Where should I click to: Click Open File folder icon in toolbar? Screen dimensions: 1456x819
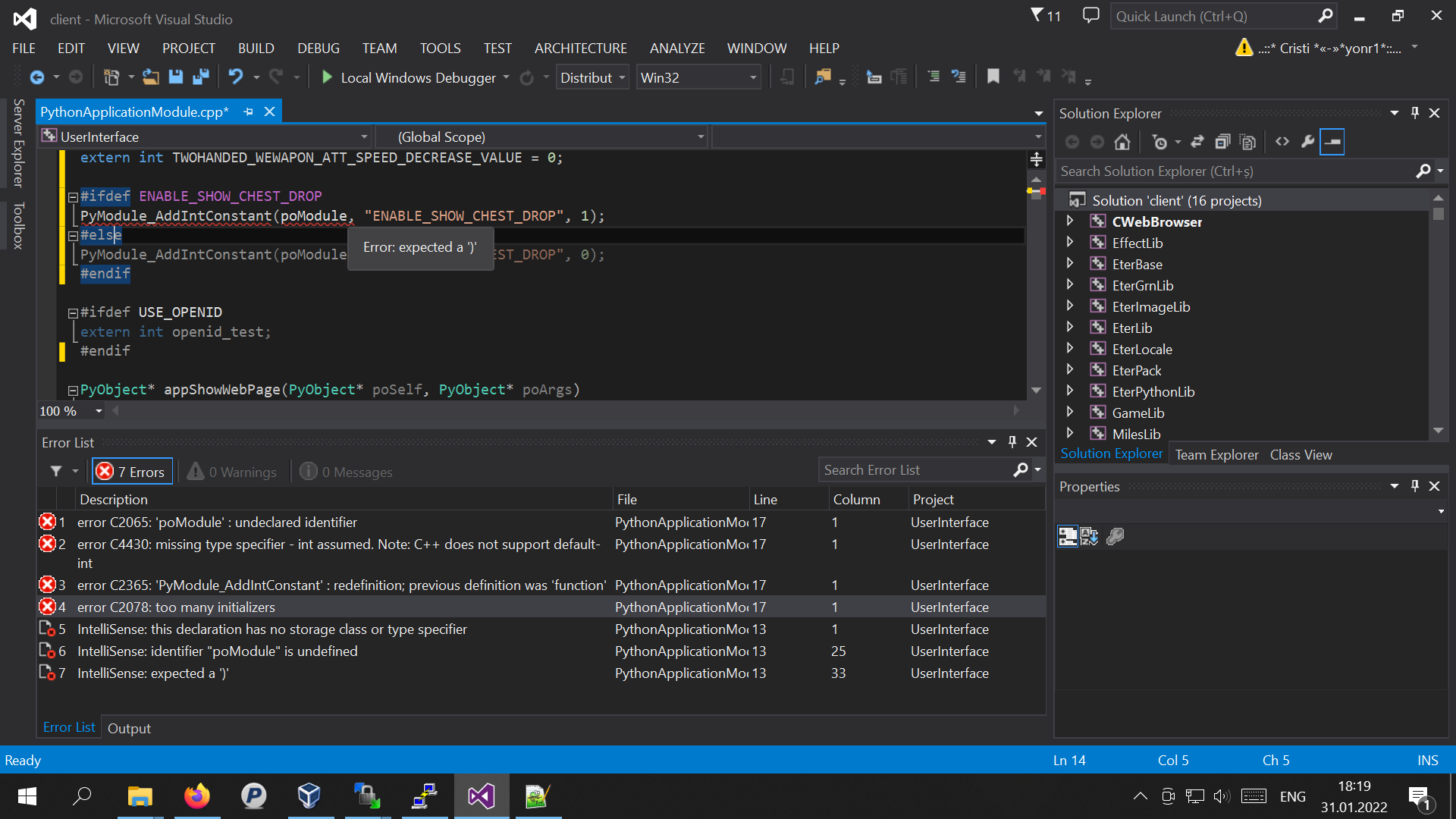click(x=151, y=77)
